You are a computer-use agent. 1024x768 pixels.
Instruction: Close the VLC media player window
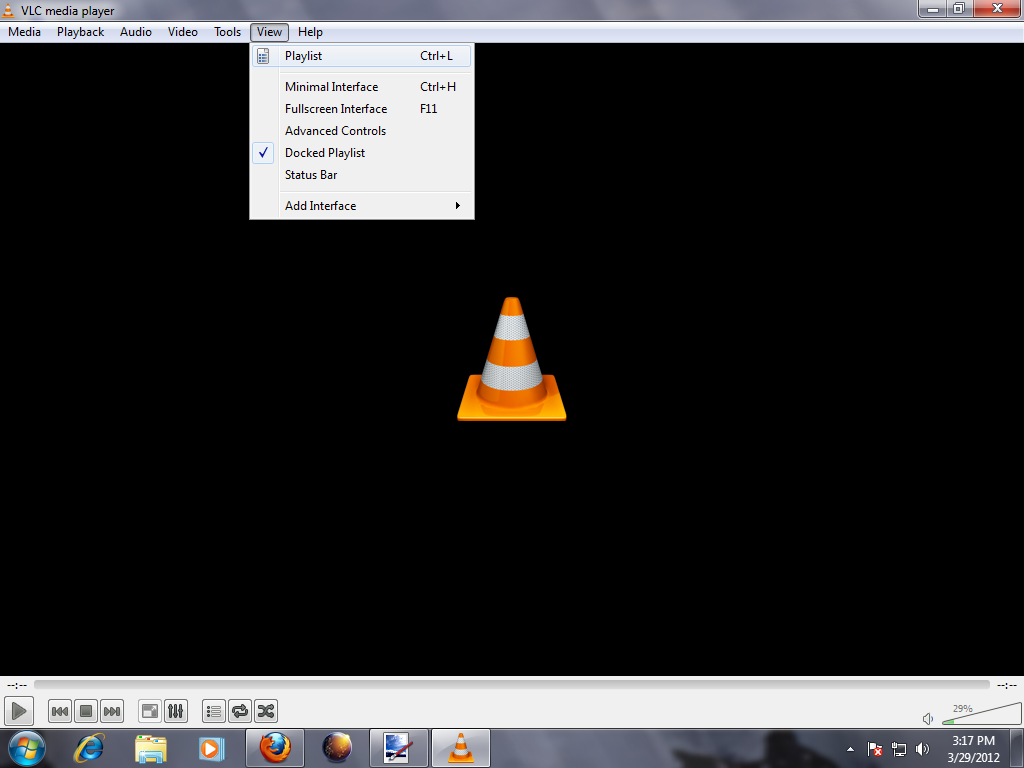(x=997, y=9)
